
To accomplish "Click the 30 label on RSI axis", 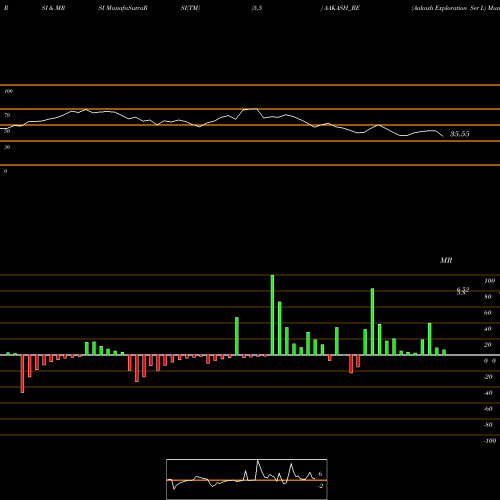I will tap(7, 147).
